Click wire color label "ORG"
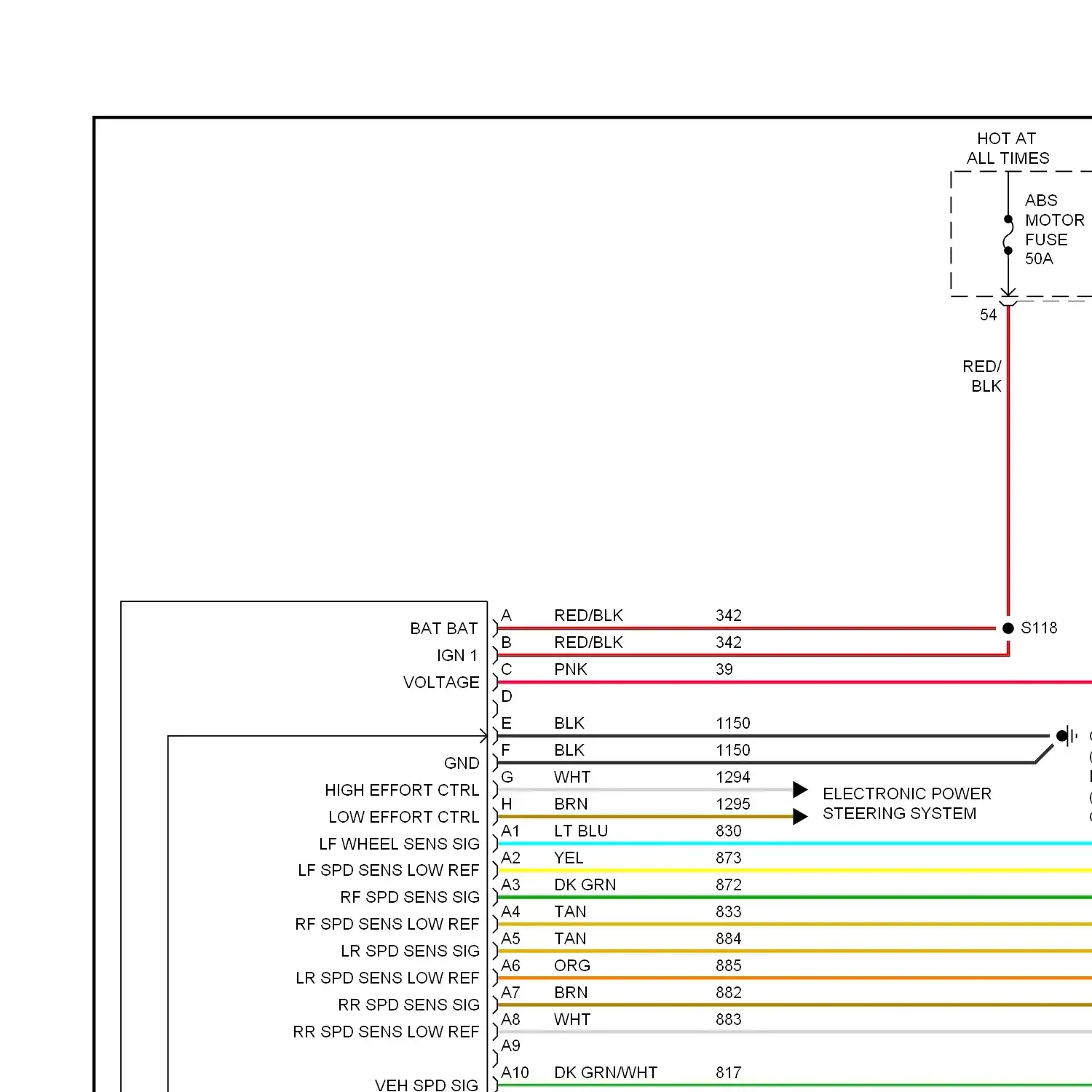Viewport: 1092px width, 1092px height. [572, 966]
